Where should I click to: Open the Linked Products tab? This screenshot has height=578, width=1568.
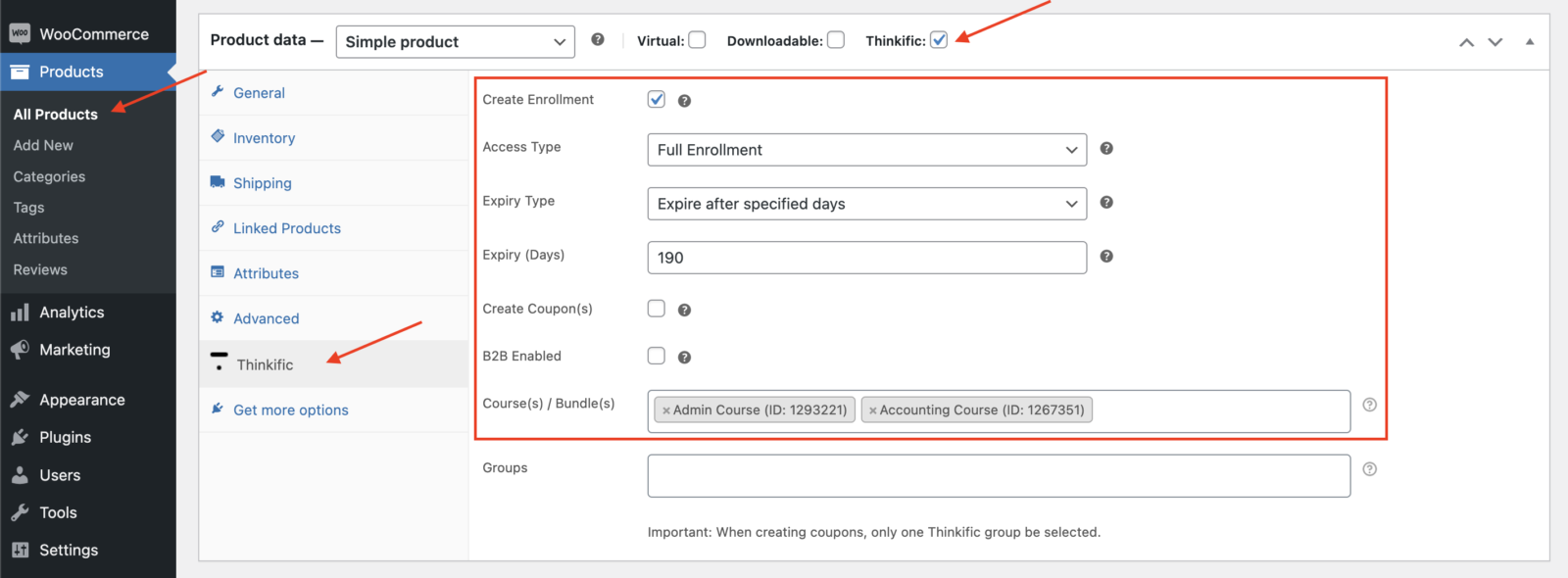coord(286,228)
